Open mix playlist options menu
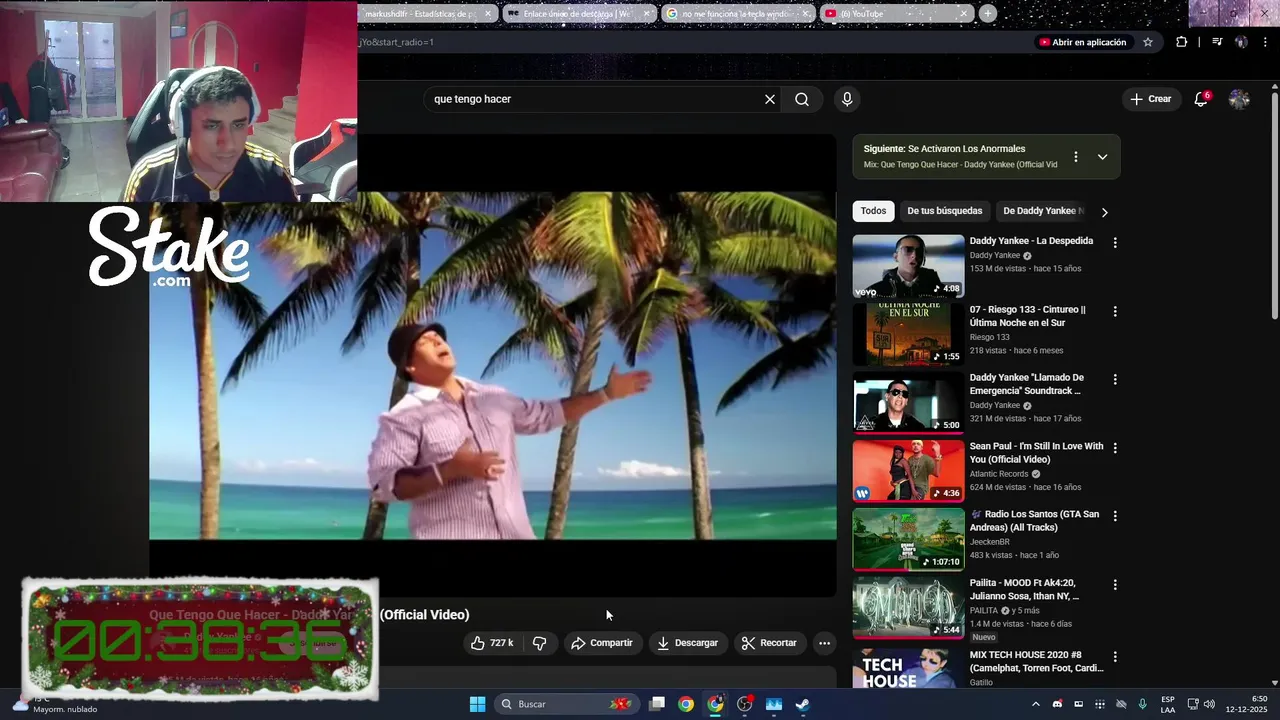 [x=1076, y=157]
